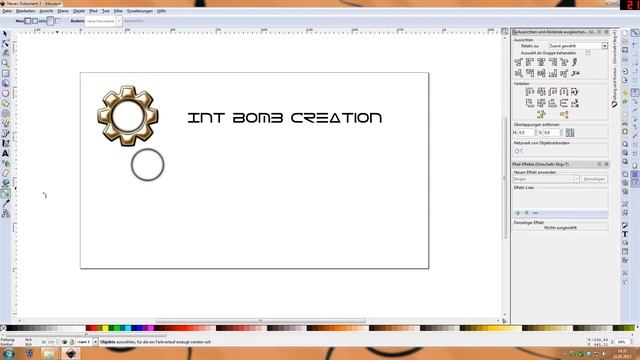Image resolution: width=640 pixels, height=360 pixels.
Task: Select the Pencil freehand tool
Action: point(5,123)
